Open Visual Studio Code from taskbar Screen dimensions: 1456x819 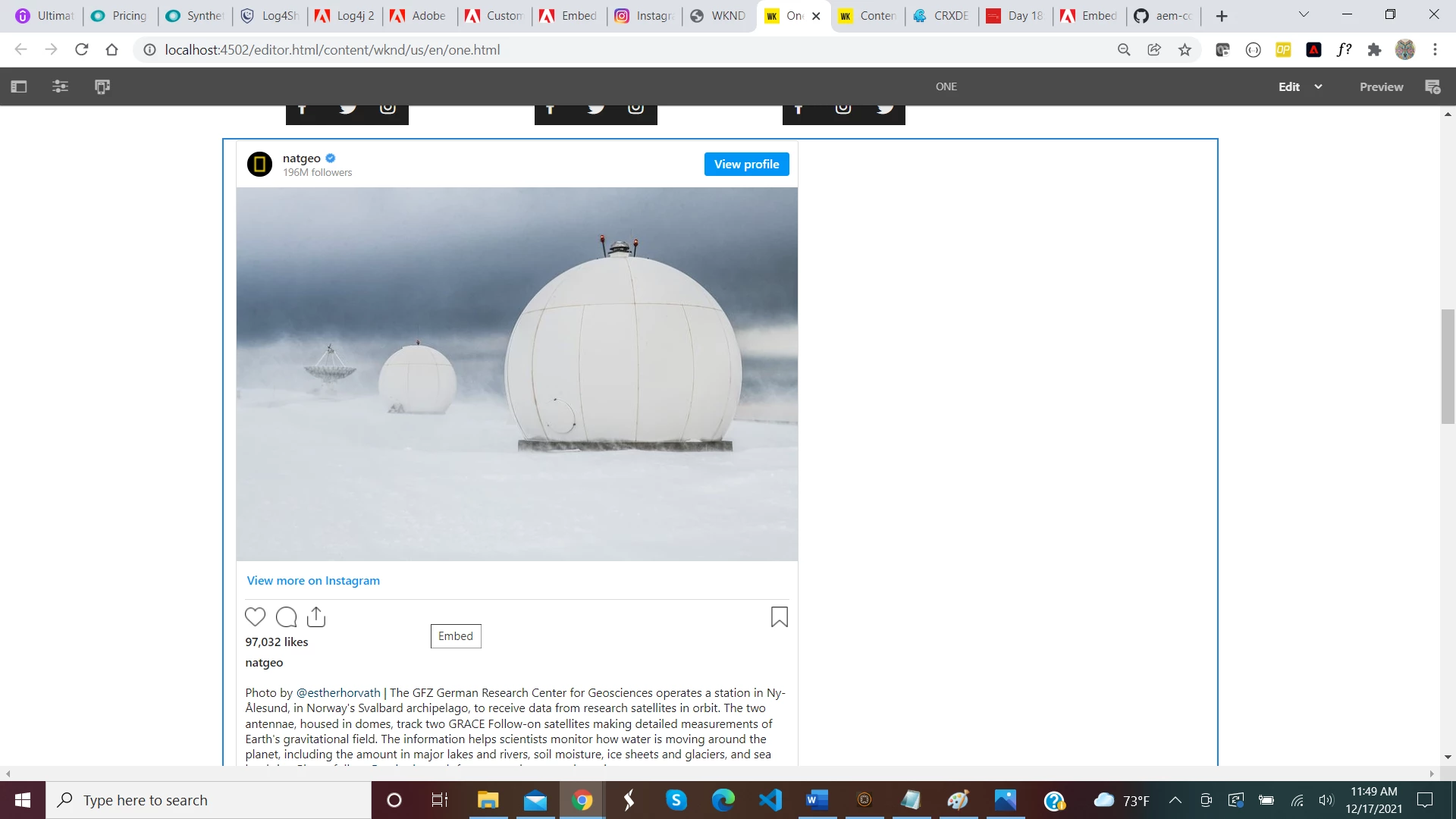tap(770, 800)
